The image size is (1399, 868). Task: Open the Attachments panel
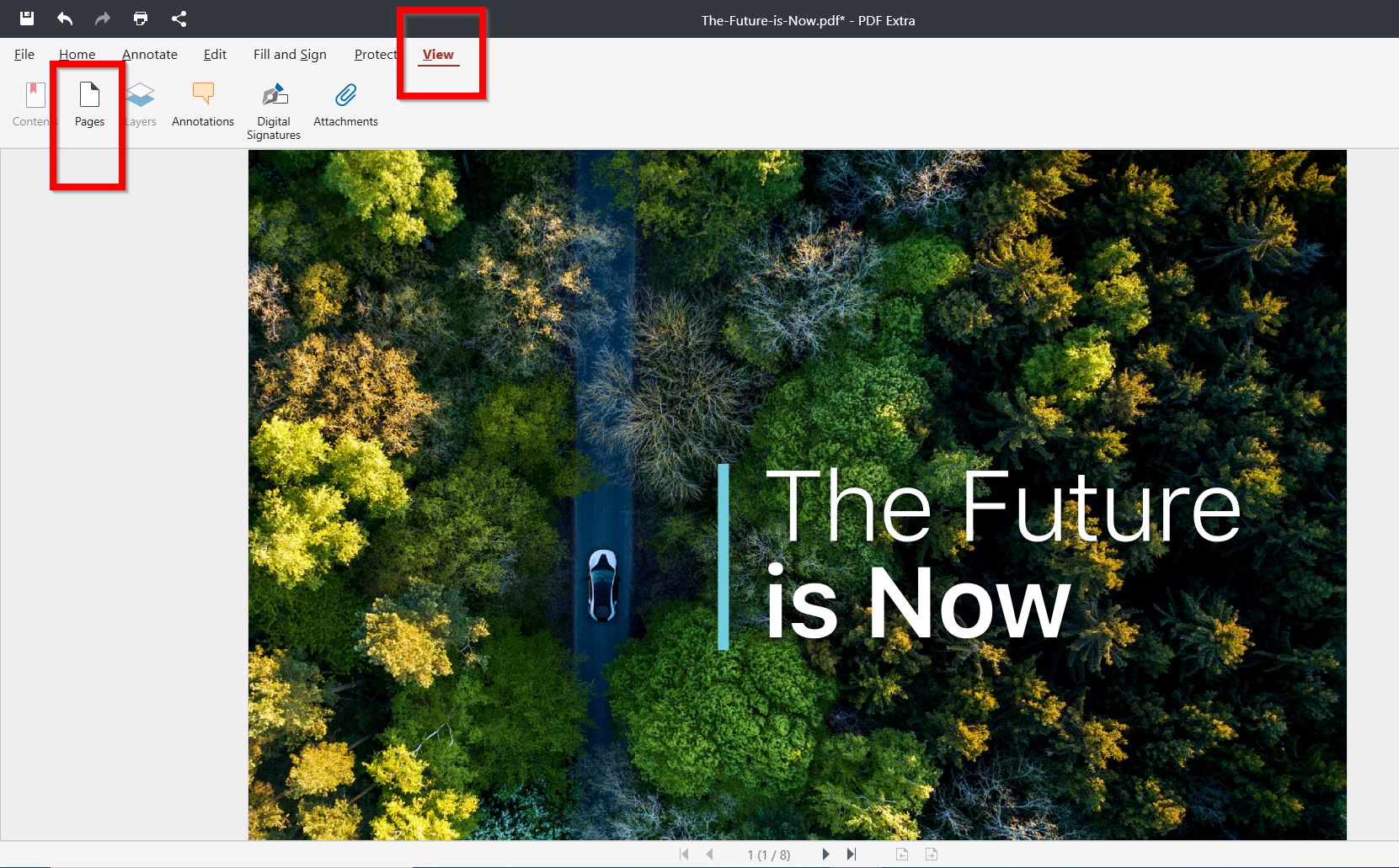coord(345,105)
